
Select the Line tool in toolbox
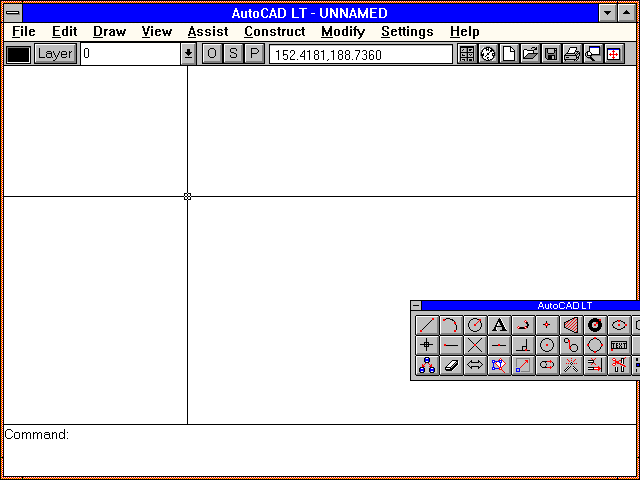[x=427, y=325]
